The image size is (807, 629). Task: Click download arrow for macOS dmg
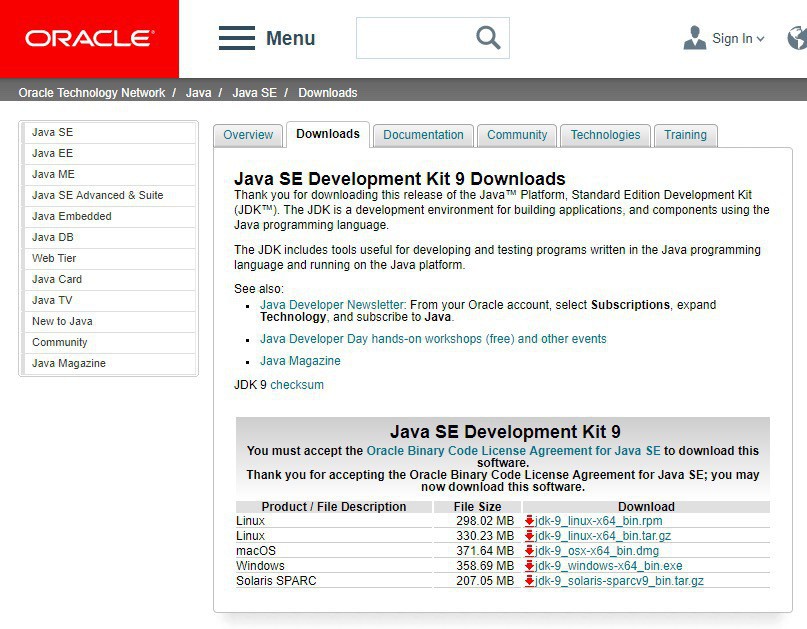click(529, 551)
